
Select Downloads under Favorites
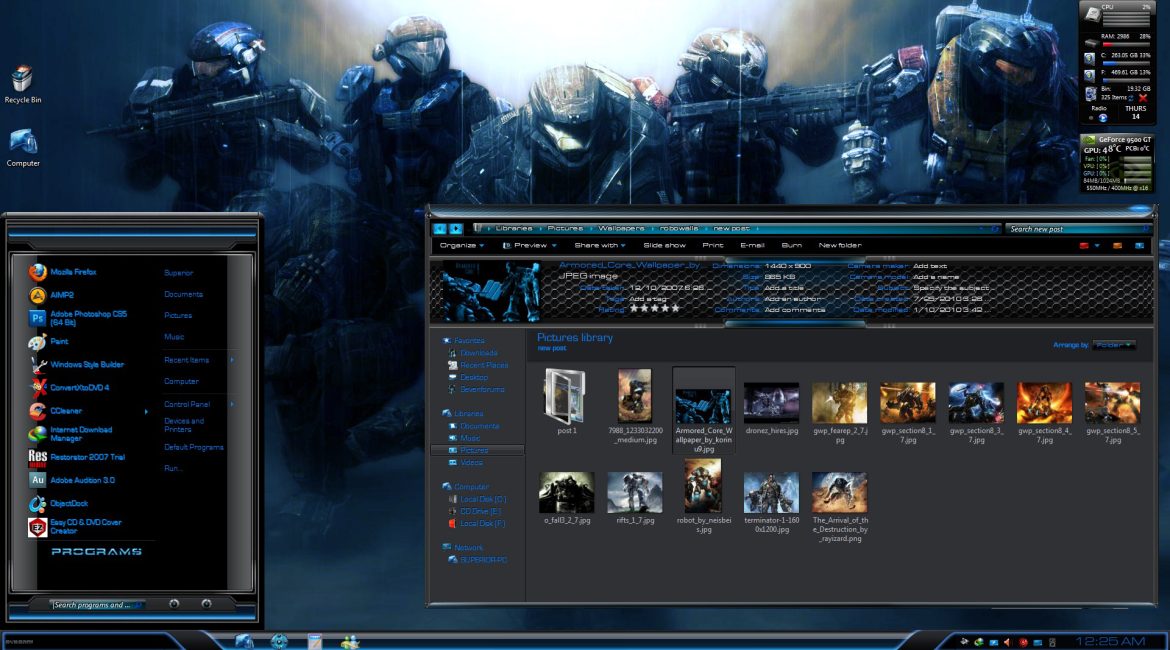(478, 353)
